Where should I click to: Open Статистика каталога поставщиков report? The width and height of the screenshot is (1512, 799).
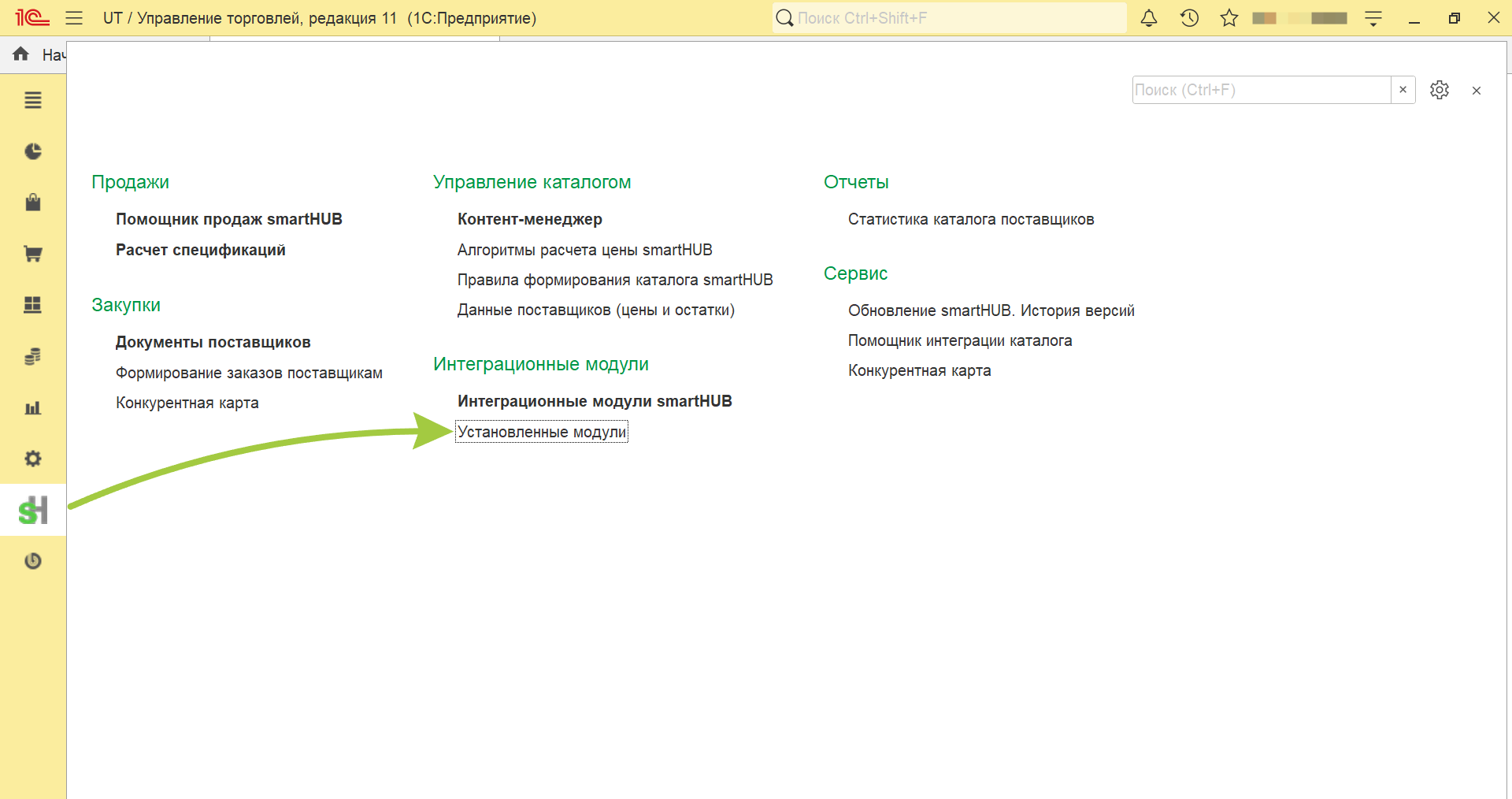pyautogui.click(x=971, y=219)
